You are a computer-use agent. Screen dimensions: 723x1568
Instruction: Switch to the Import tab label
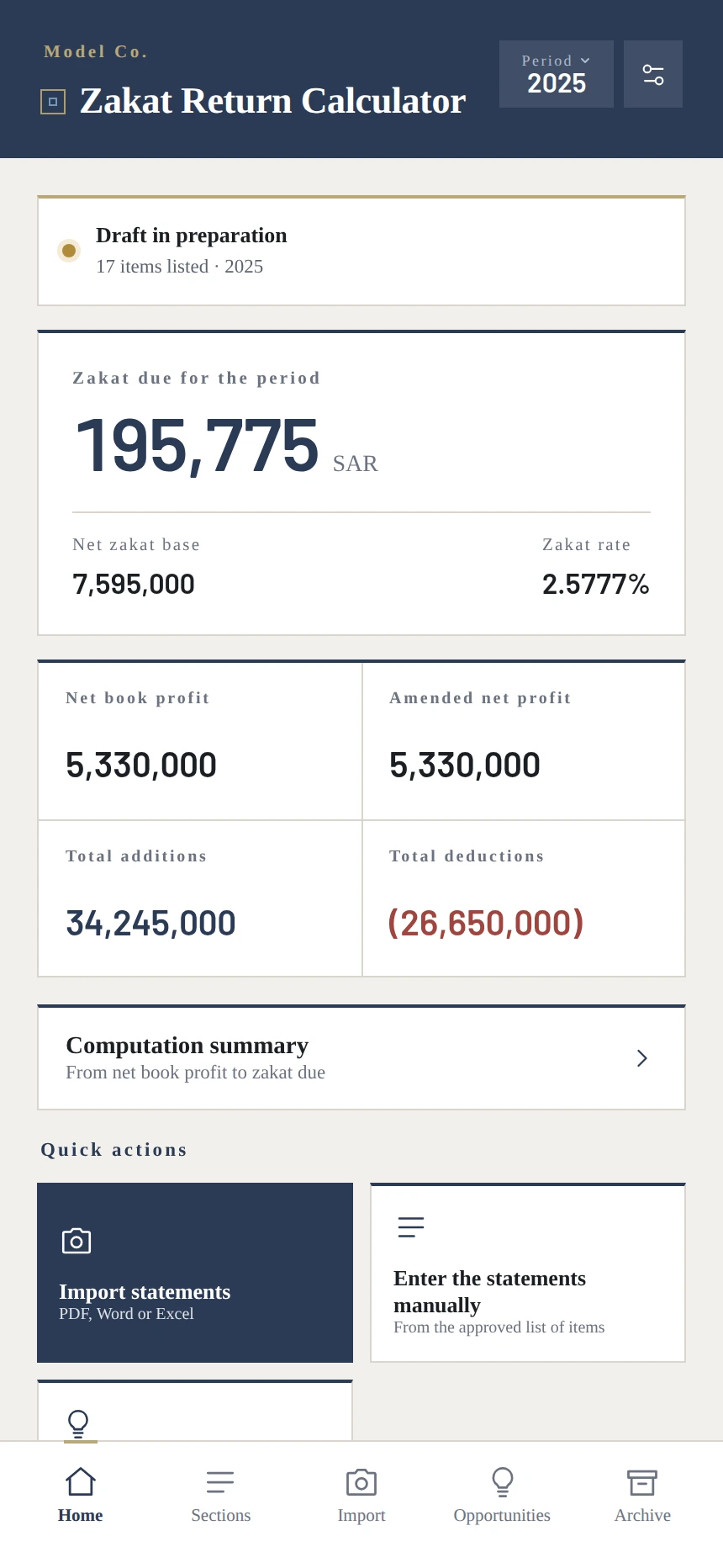[x=361, y=1515]
